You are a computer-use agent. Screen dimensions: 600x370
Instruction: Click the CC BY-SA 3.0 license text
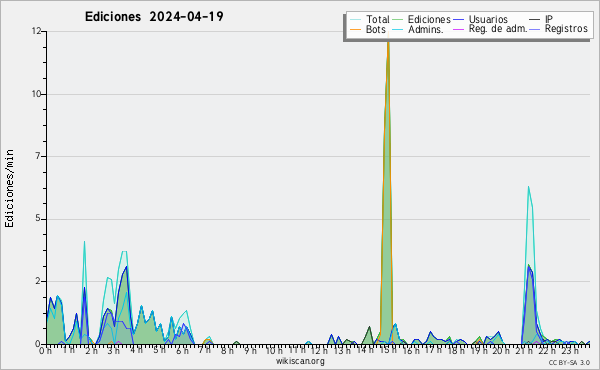pyautogui.click(x=569, y=362)
